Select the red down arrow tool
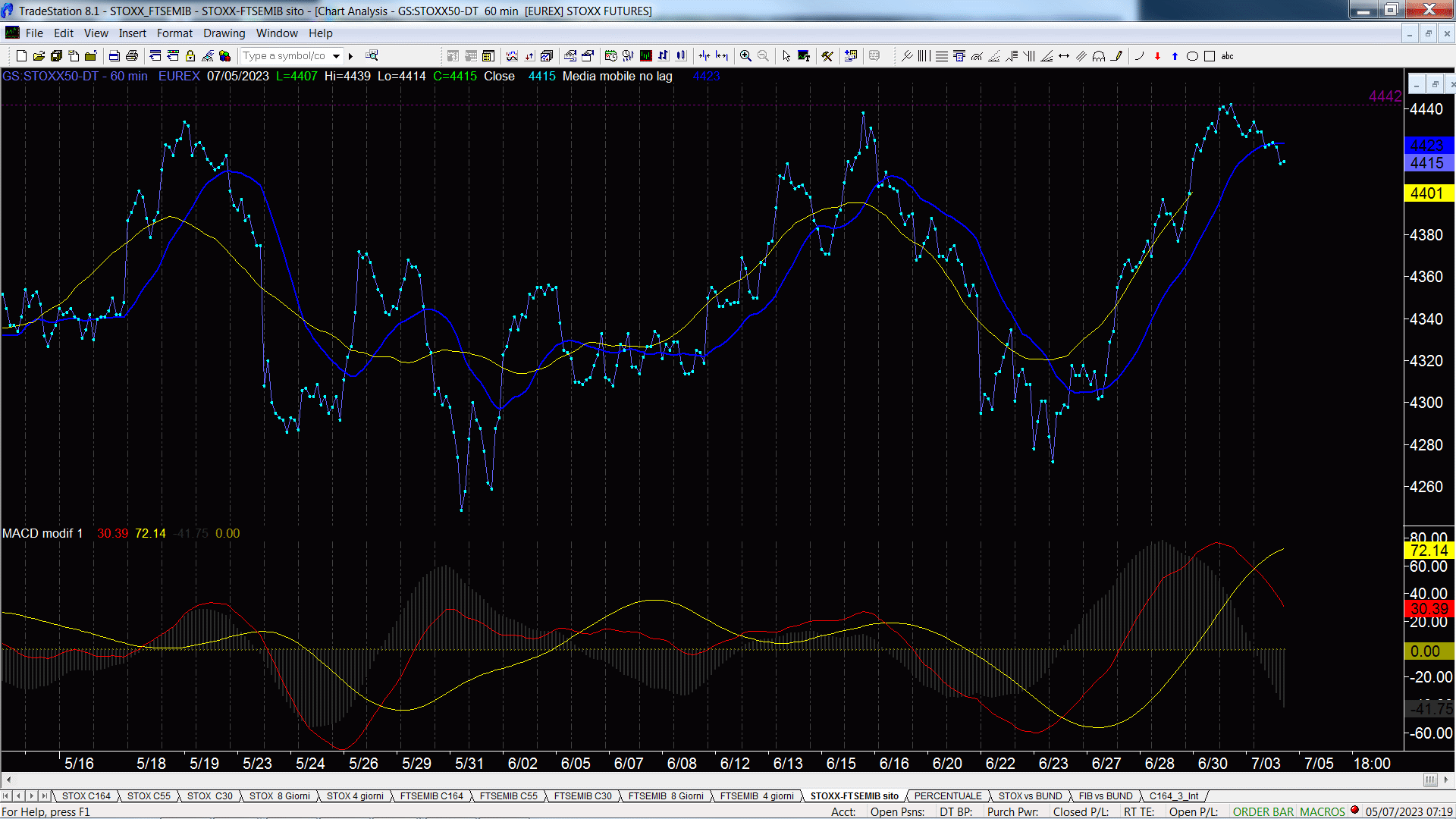 [1157, 56]
